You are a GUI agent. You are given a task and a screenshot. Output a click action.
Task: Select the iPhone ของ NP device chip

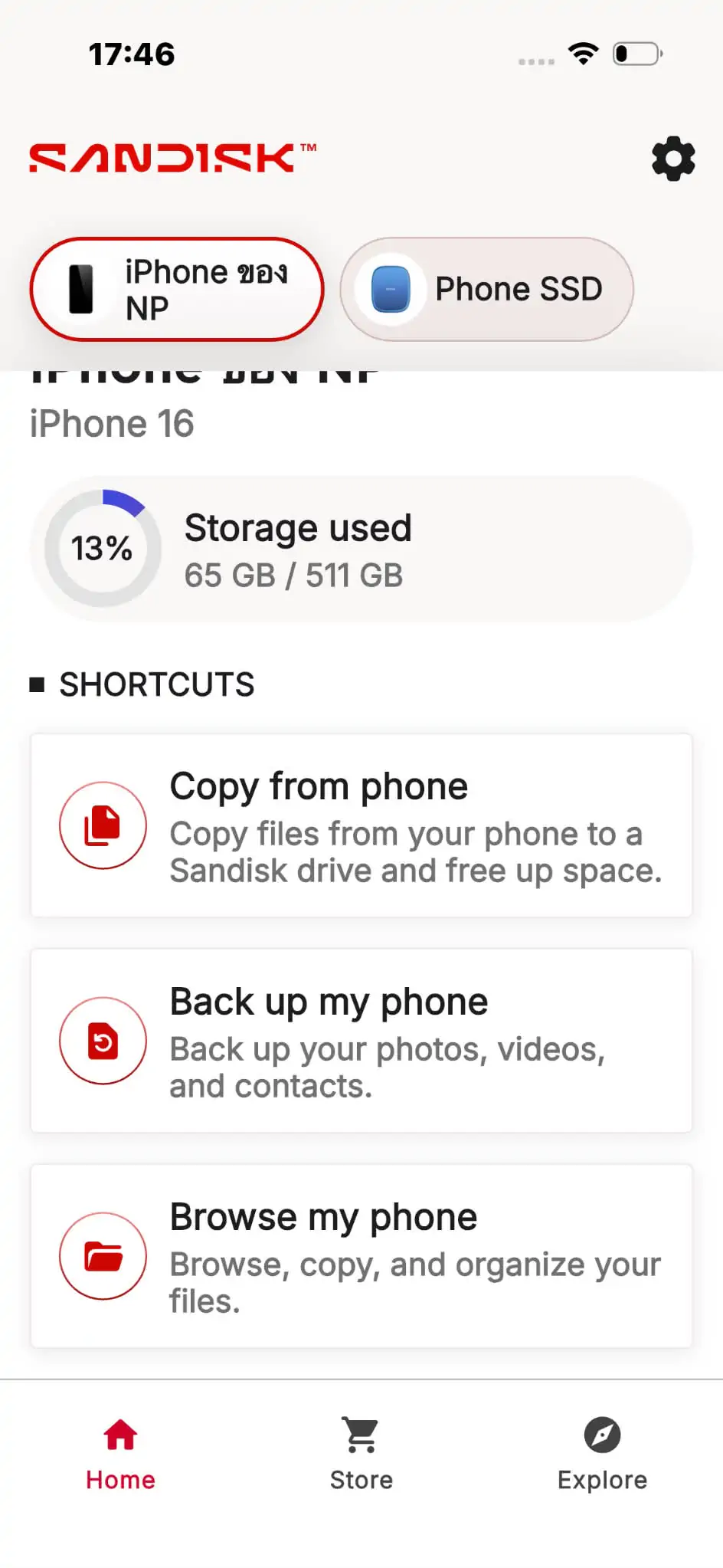(x=177, y=289)
